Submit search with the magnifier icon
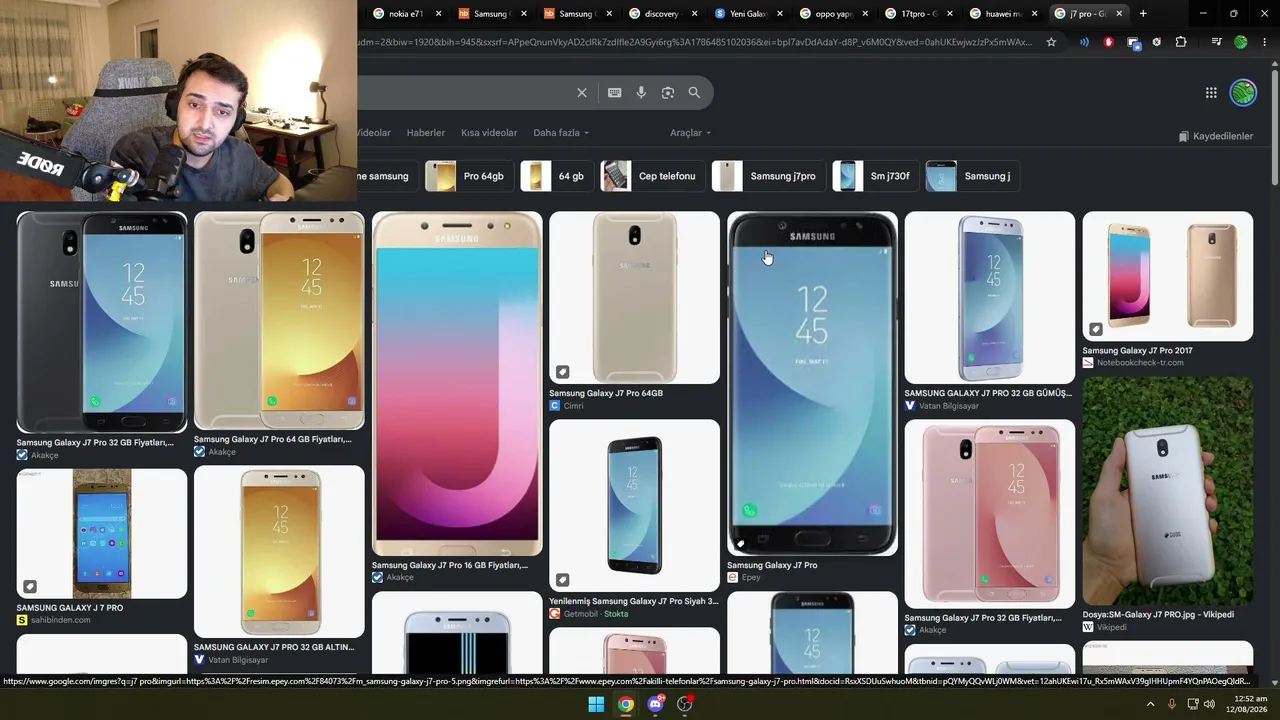Image resolution: width=1280 pixels, height=720 pixels. coord(694,93)
